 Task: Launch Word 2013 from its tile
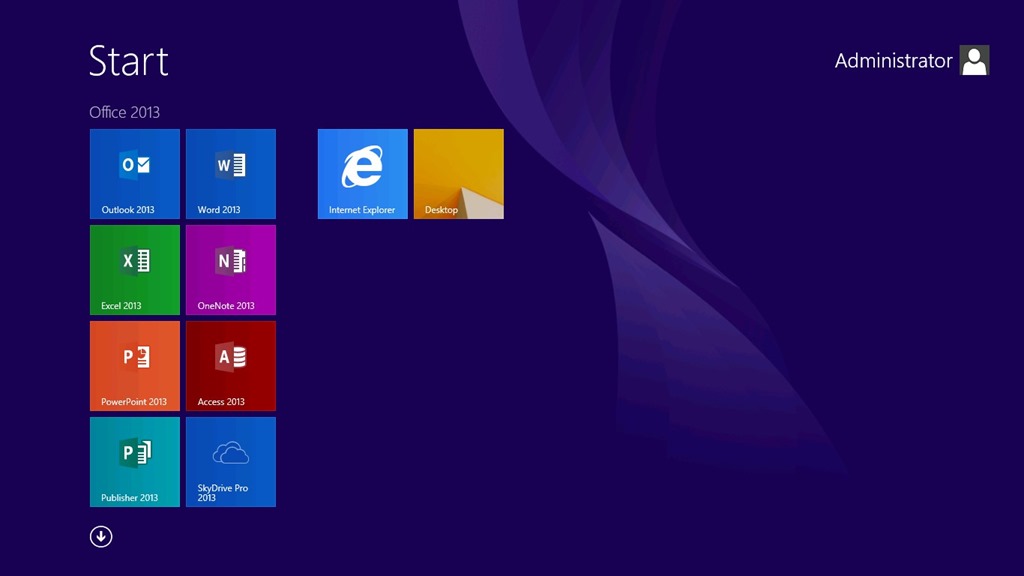pos(231,174)
